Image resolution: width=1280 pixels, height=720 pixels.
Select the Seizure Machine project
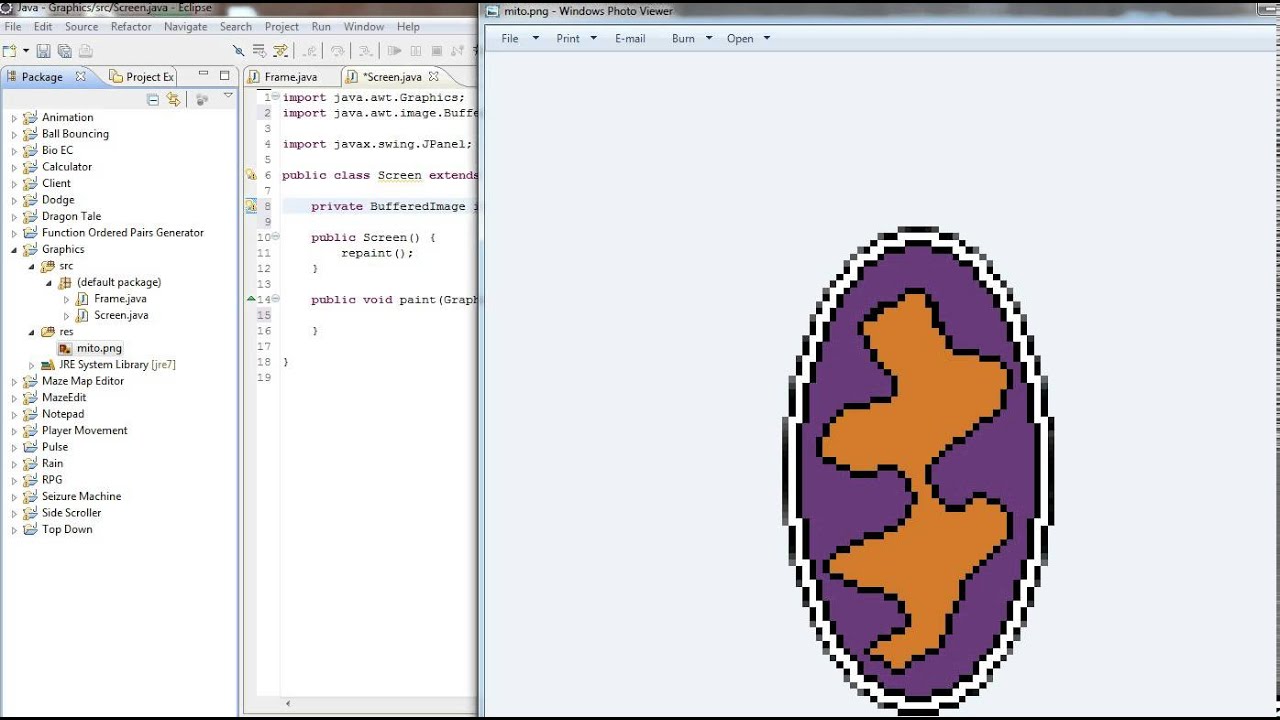[x=81, y=496]
